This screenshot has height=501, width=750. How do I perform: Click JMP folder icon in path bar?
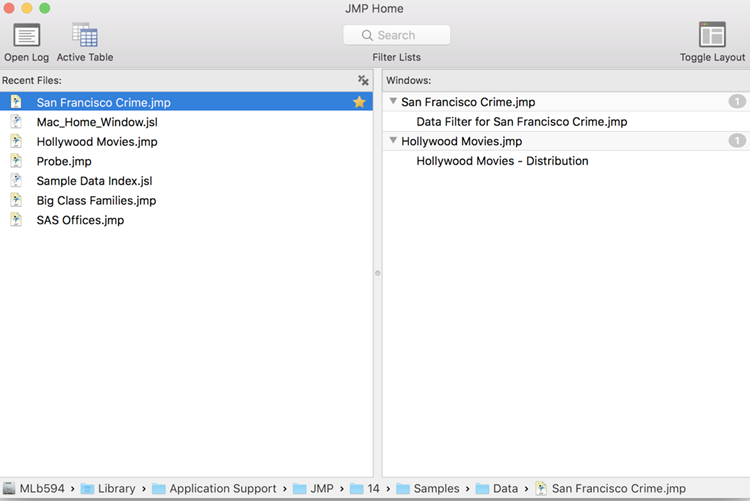click(x=300, y=489)
